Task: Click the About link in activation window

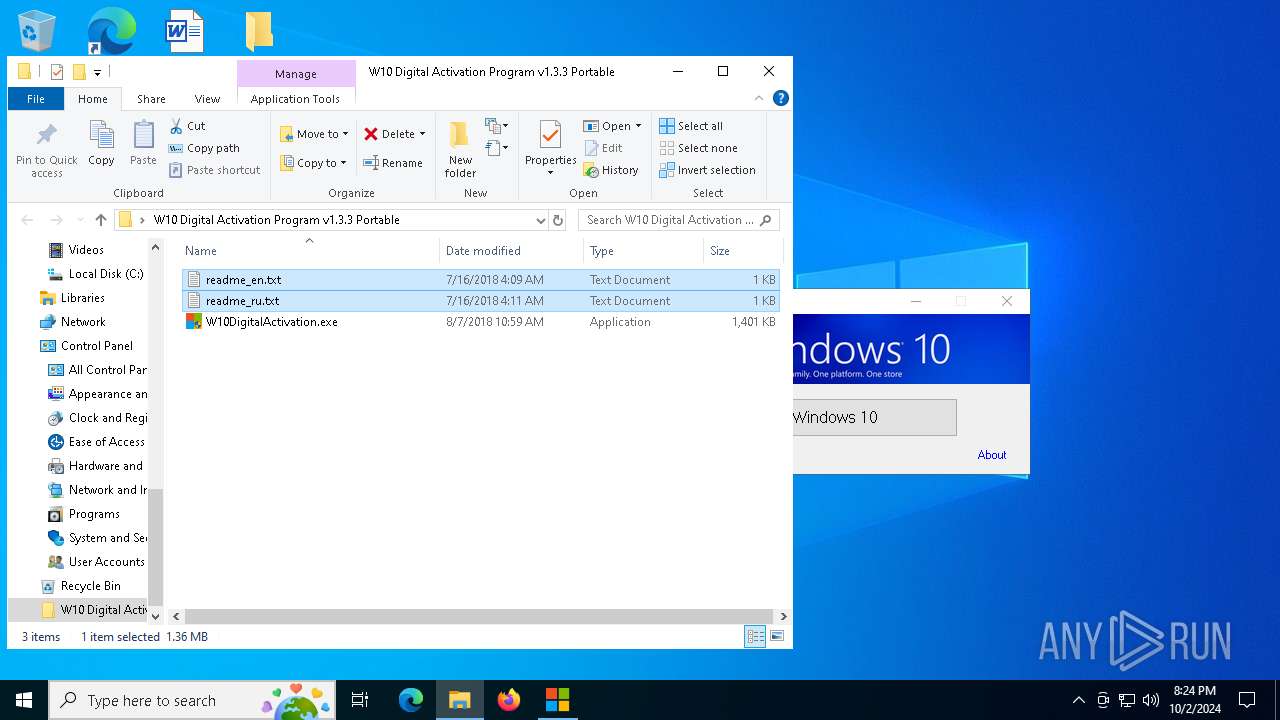Action: coord(992,455)
